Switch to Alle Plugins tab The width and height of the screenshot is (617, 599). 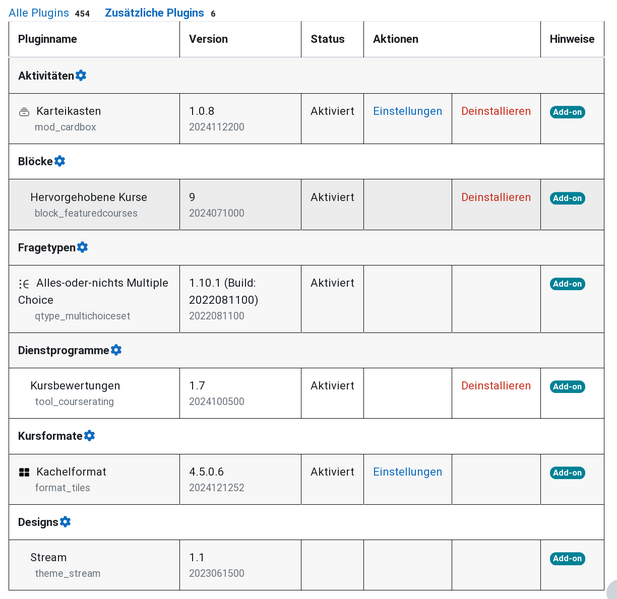[39, 13]
